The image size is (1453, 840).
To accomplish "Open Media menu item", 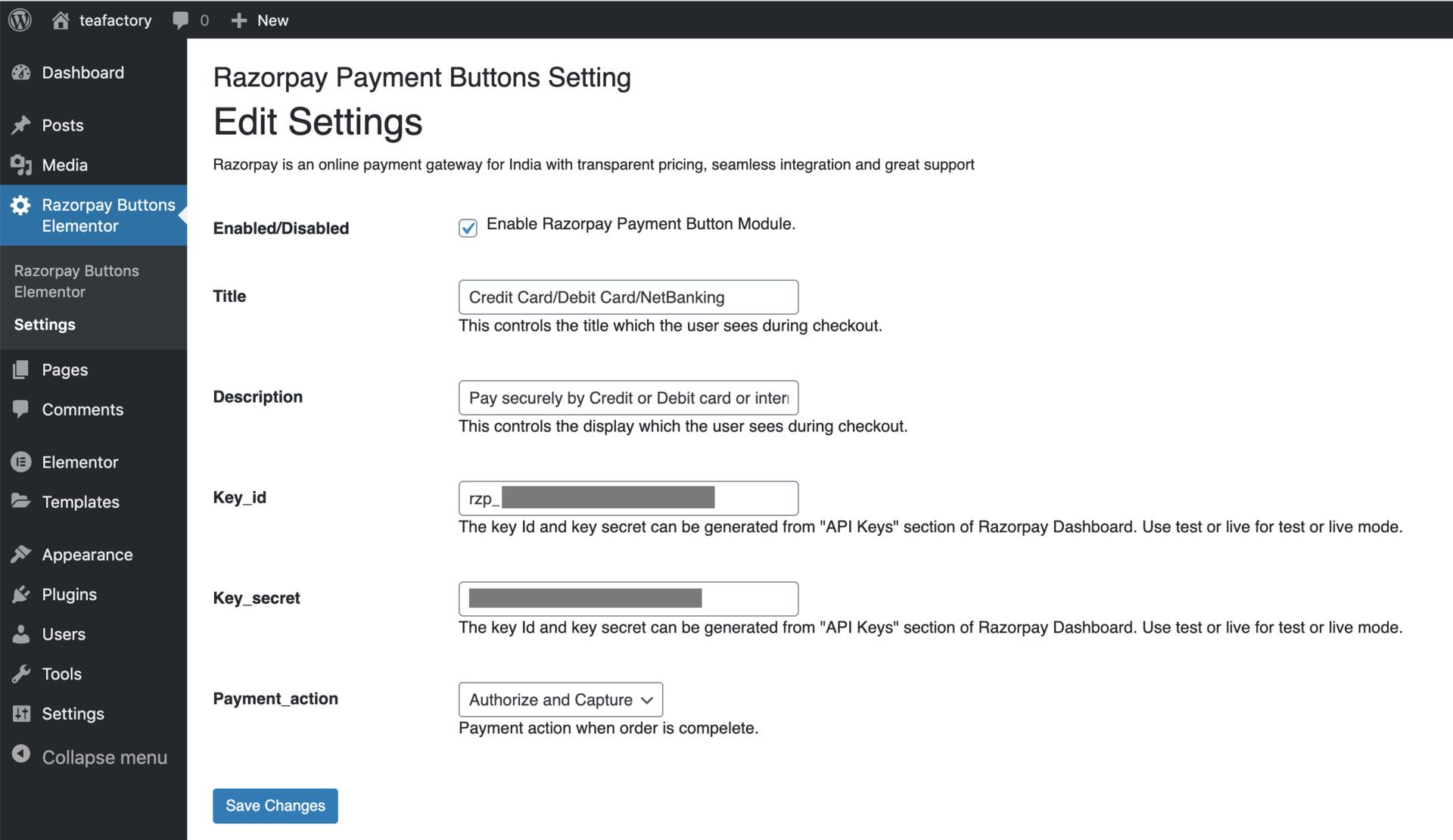I will click(x=94, y=165).
